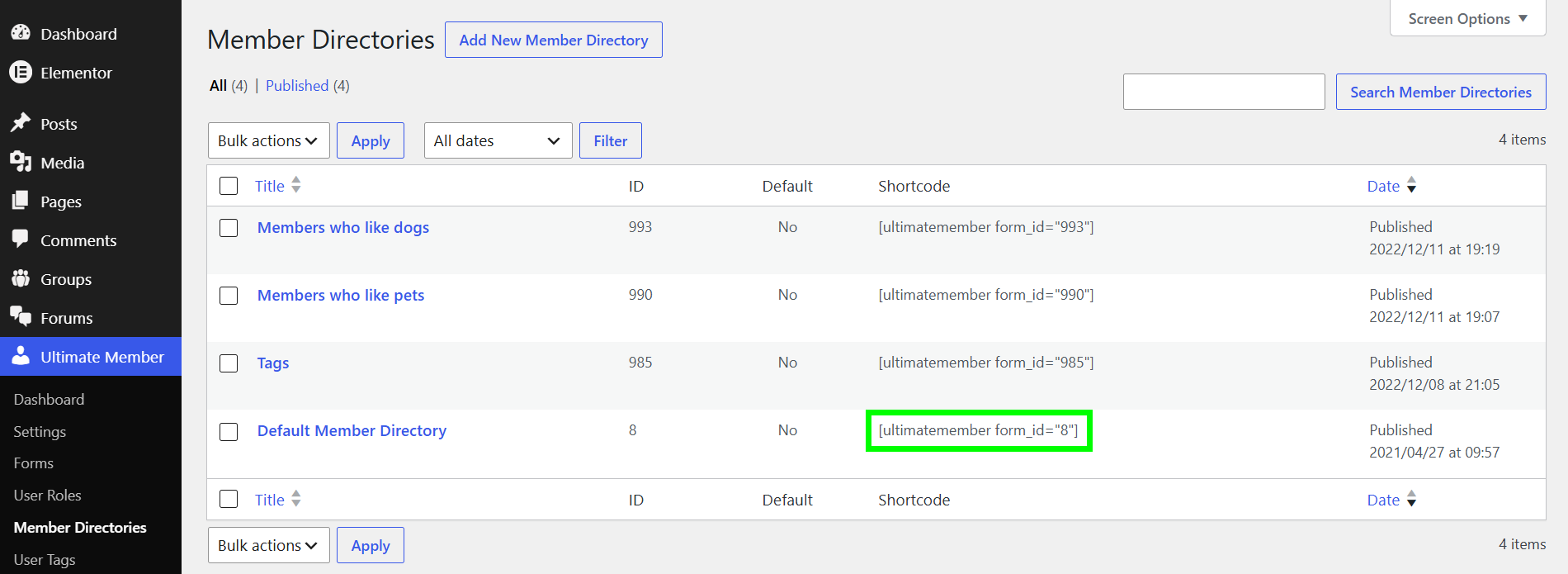
Task: Click Search Member Directories button
Action: pyautogui.click(x=1441, y=92)
